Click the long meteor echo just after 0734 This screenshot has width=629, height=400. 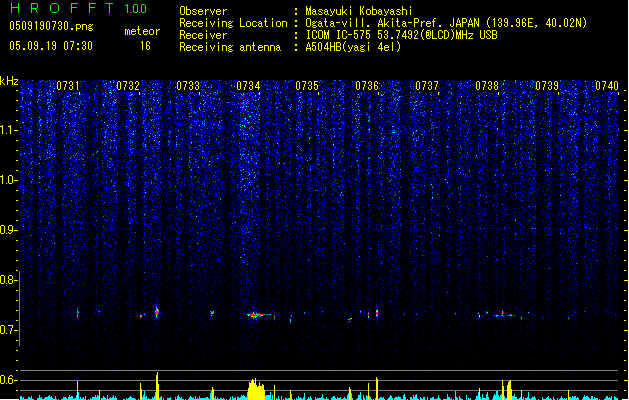pos(259,315)
